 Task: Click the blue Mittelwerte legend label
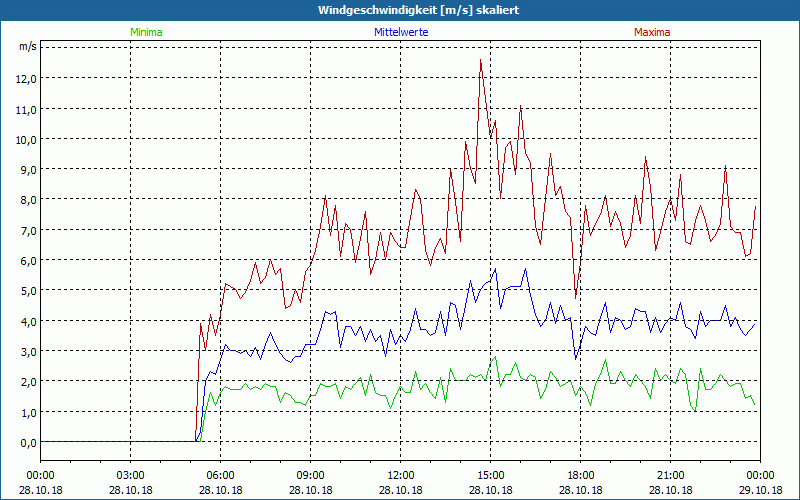point(401,32)
